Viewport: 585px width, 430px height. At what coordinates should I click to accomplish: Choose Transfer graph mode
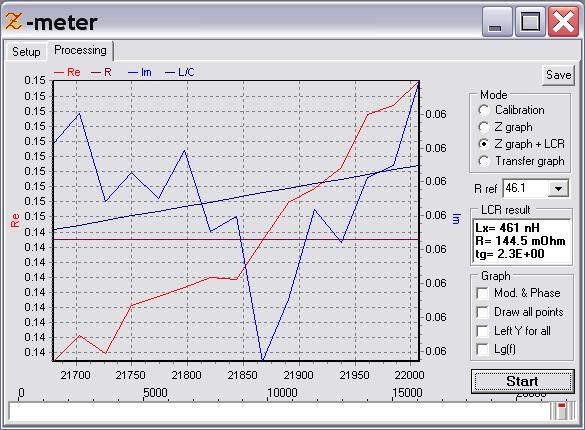click(484, 161)
